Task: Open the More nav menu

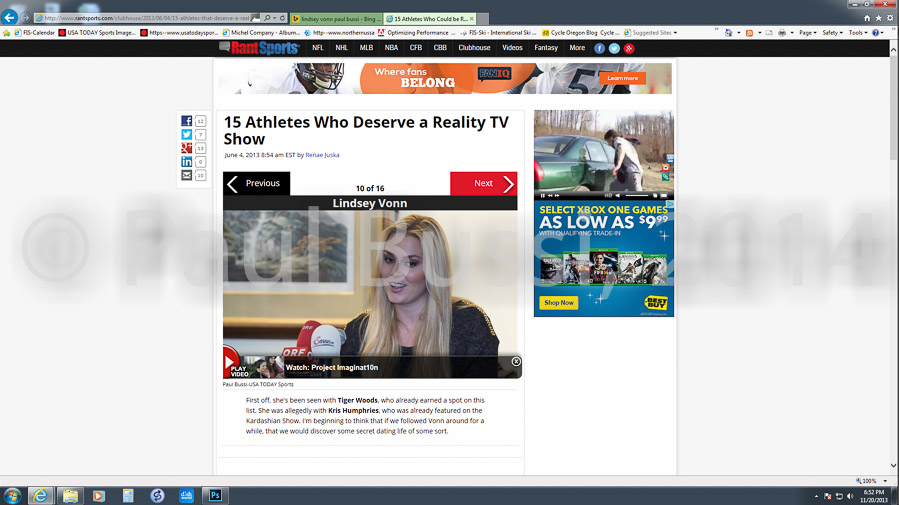Action: click(x=577, y=48)
